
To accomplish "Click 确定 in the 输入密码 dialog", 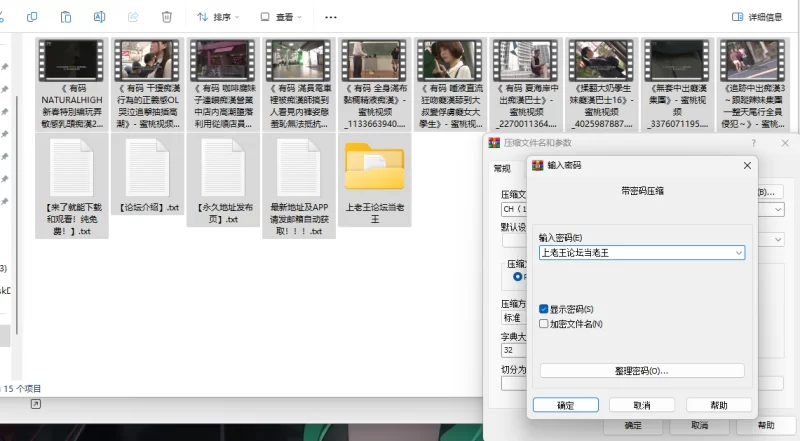I will tap(566, 405).
